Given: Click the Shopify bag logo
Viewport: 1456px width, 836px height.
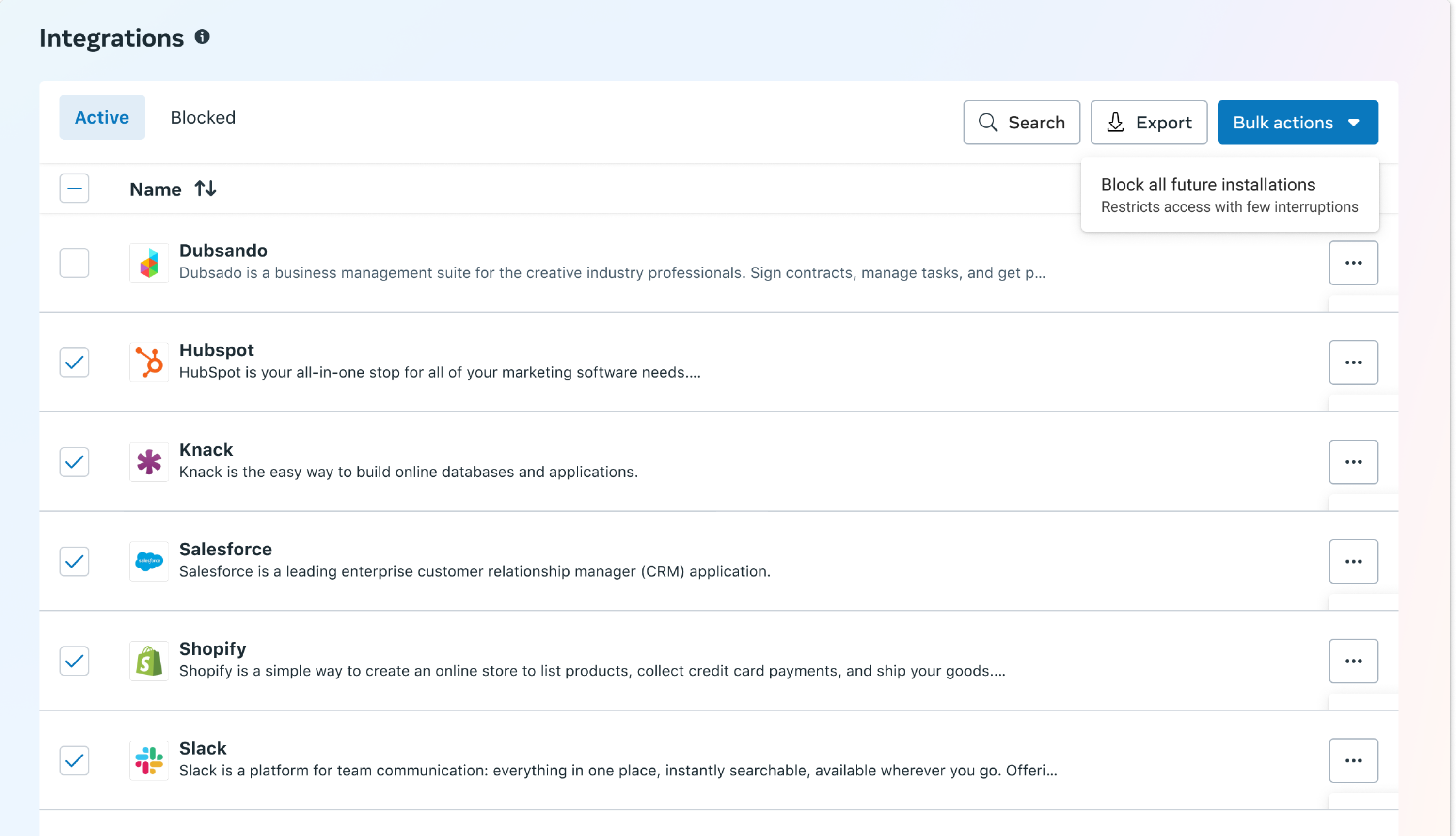Looking at the screenshot, I should (149, 661).
